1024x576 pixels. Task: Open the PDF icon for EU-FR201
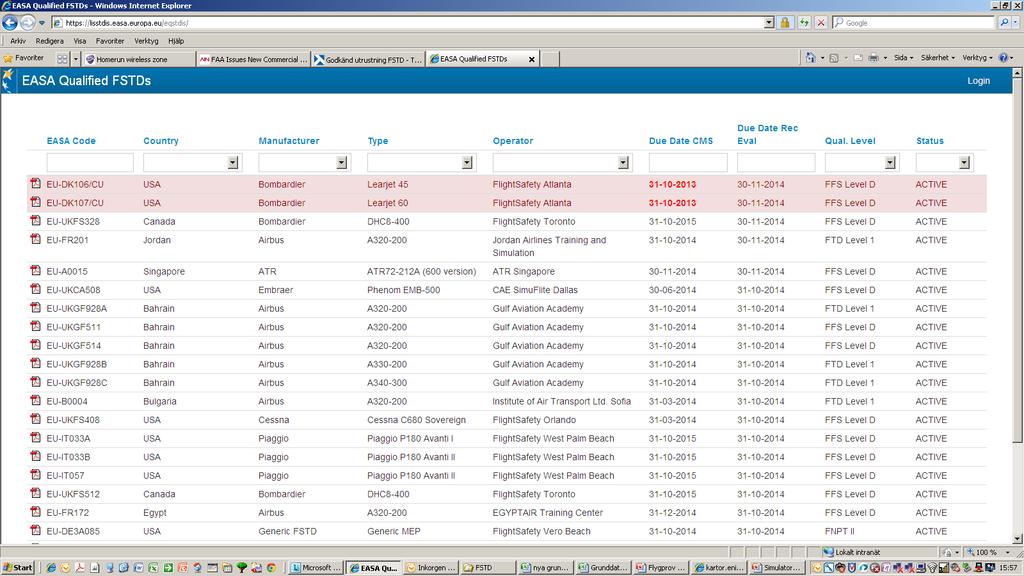35,239
